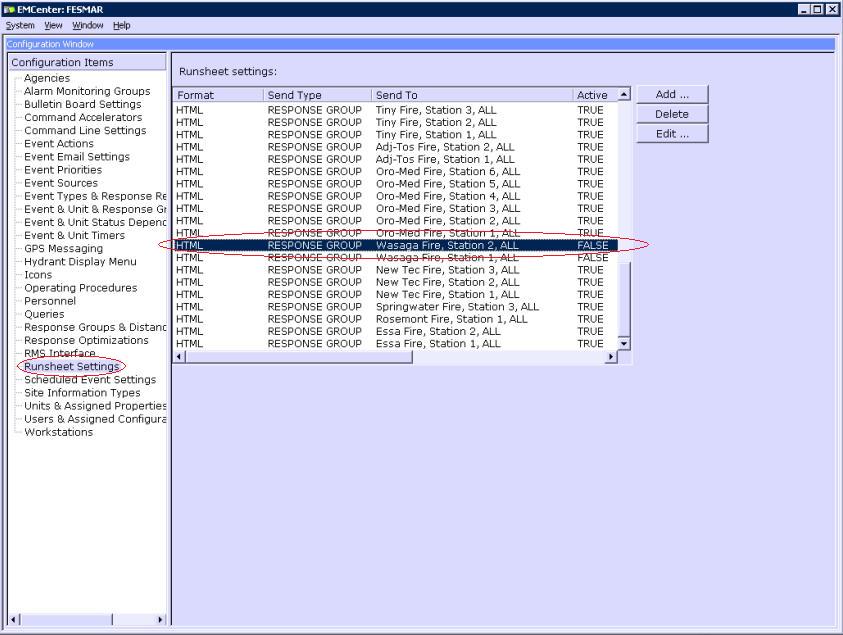Click the EMCenter application icon in title bar
The height and width of the screenshot is (635, 843).
tap(9, 9)
